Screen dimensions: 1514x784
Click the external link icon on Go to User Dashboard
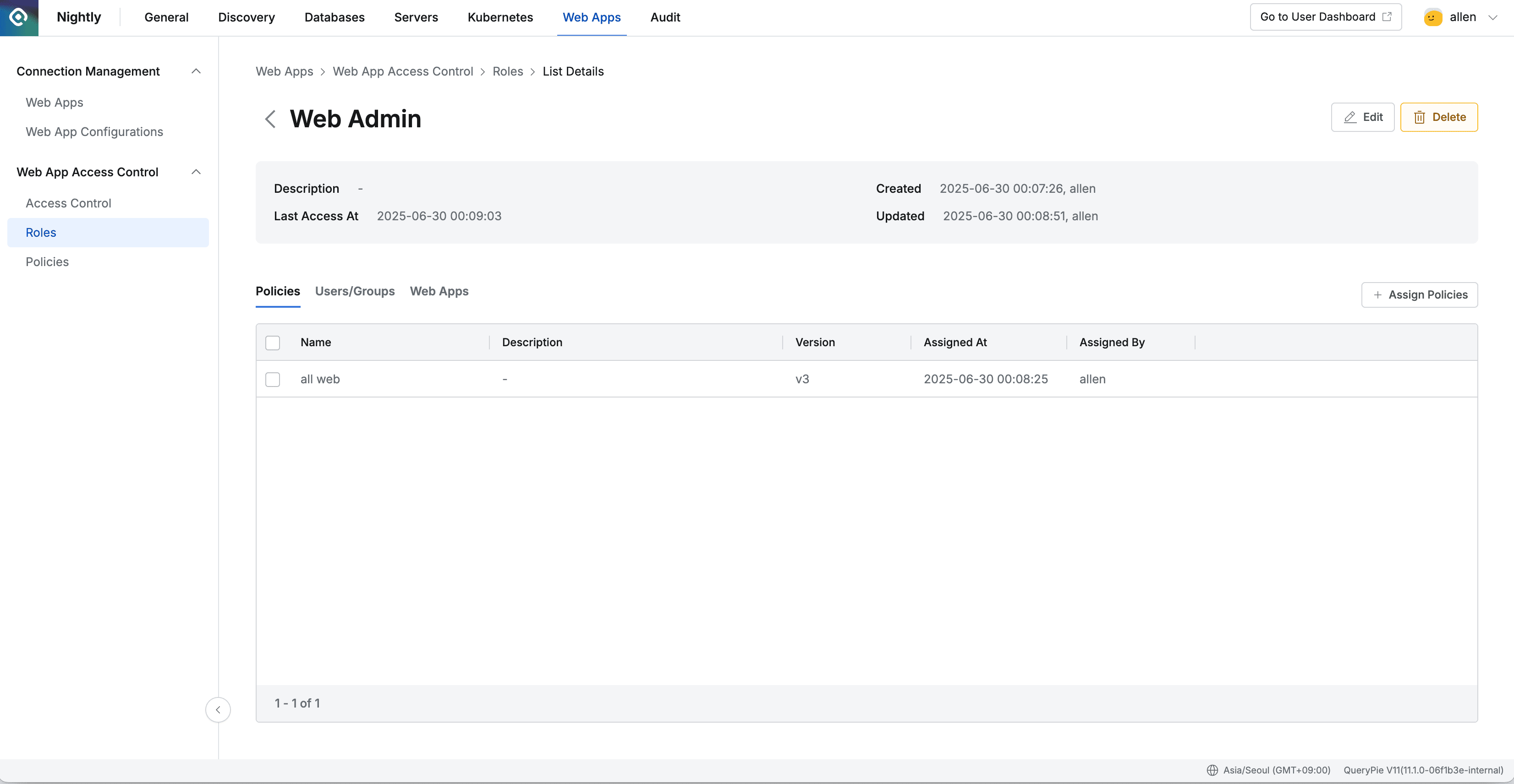pos(1388,16)
